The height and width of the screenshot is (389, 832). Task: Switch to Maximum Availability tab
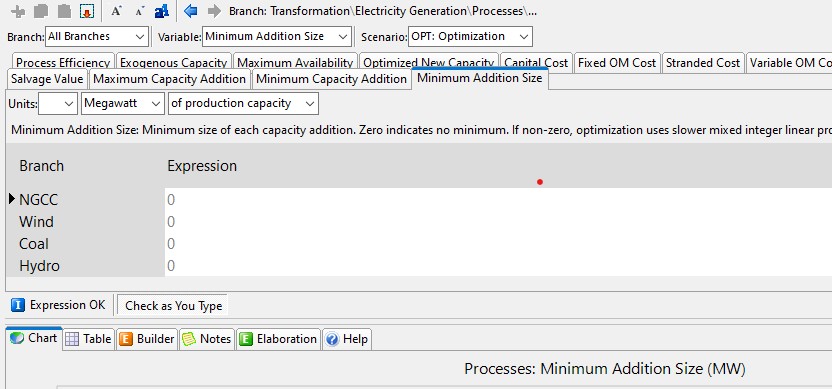tap(296, 63)
